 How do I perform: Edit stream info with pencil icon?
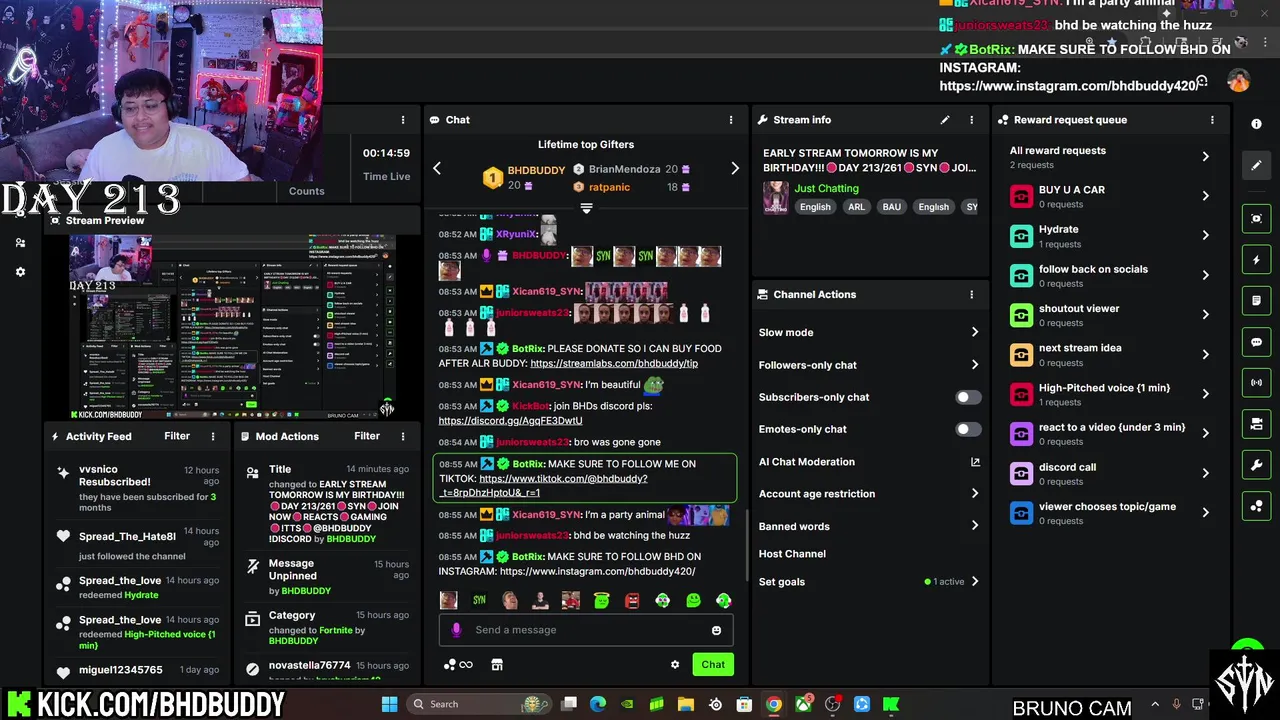[x=944, y=120]
